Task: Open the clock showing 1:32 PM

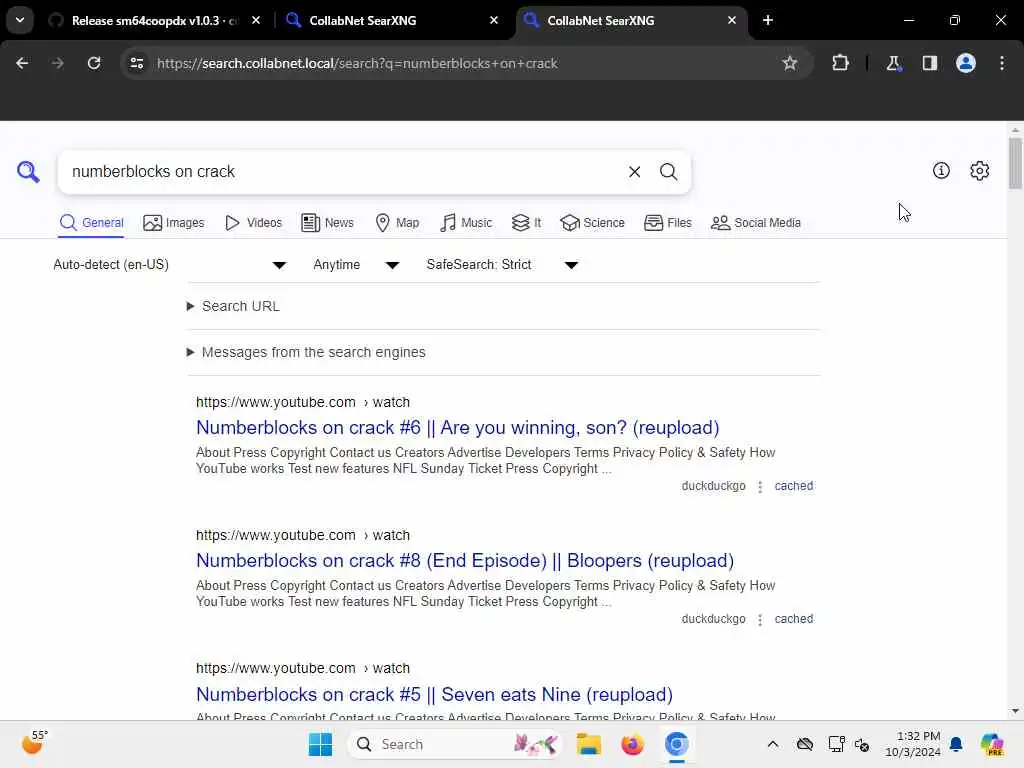Action: click(x=913, y=744)
